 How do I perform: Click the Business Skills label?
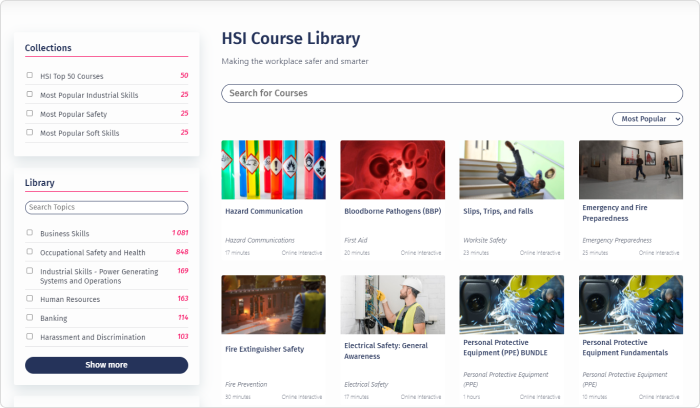(x=64, y=233)
